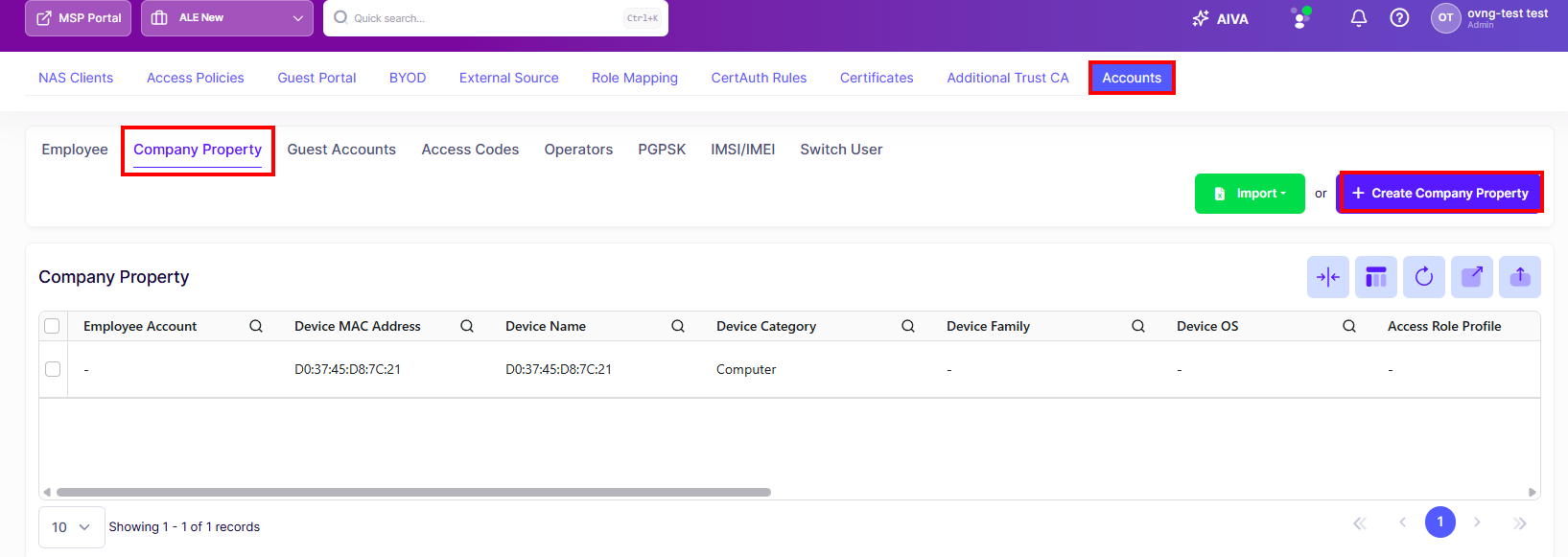Sort by Employee Account column header
Viewport: 1568px width, 557px height.
140,326
